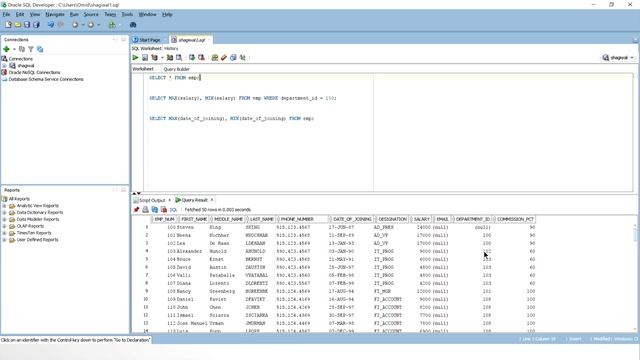The width and height of the screenshot is (640, 360).
Task: Click the Clear eraser icon in worksheet toolbar
Action: [x=224, y=58]
